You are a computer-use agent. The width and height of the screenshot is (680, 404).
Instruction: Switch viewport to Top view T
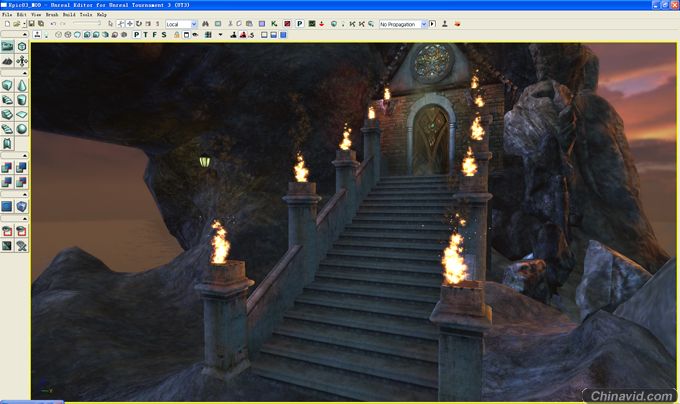[x=146, y=35]
